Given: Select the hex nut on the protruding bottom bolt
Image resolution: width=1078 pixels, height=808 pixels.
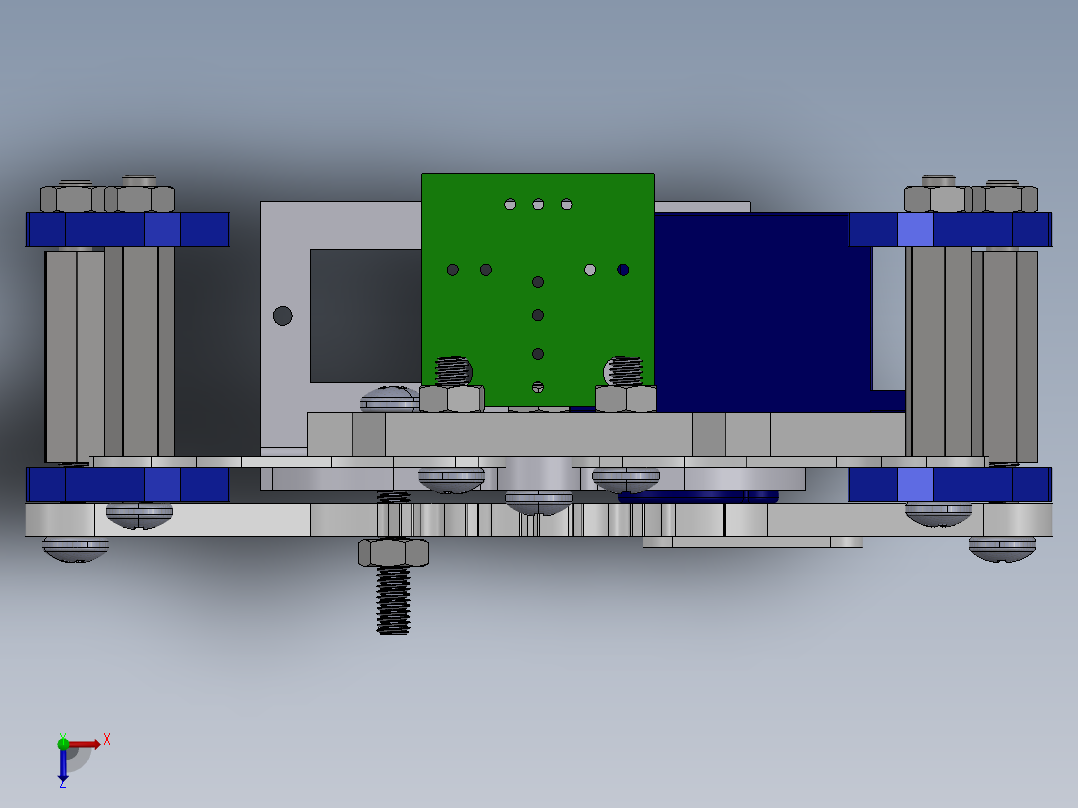Looking at the screenshot, I should 393,552.
